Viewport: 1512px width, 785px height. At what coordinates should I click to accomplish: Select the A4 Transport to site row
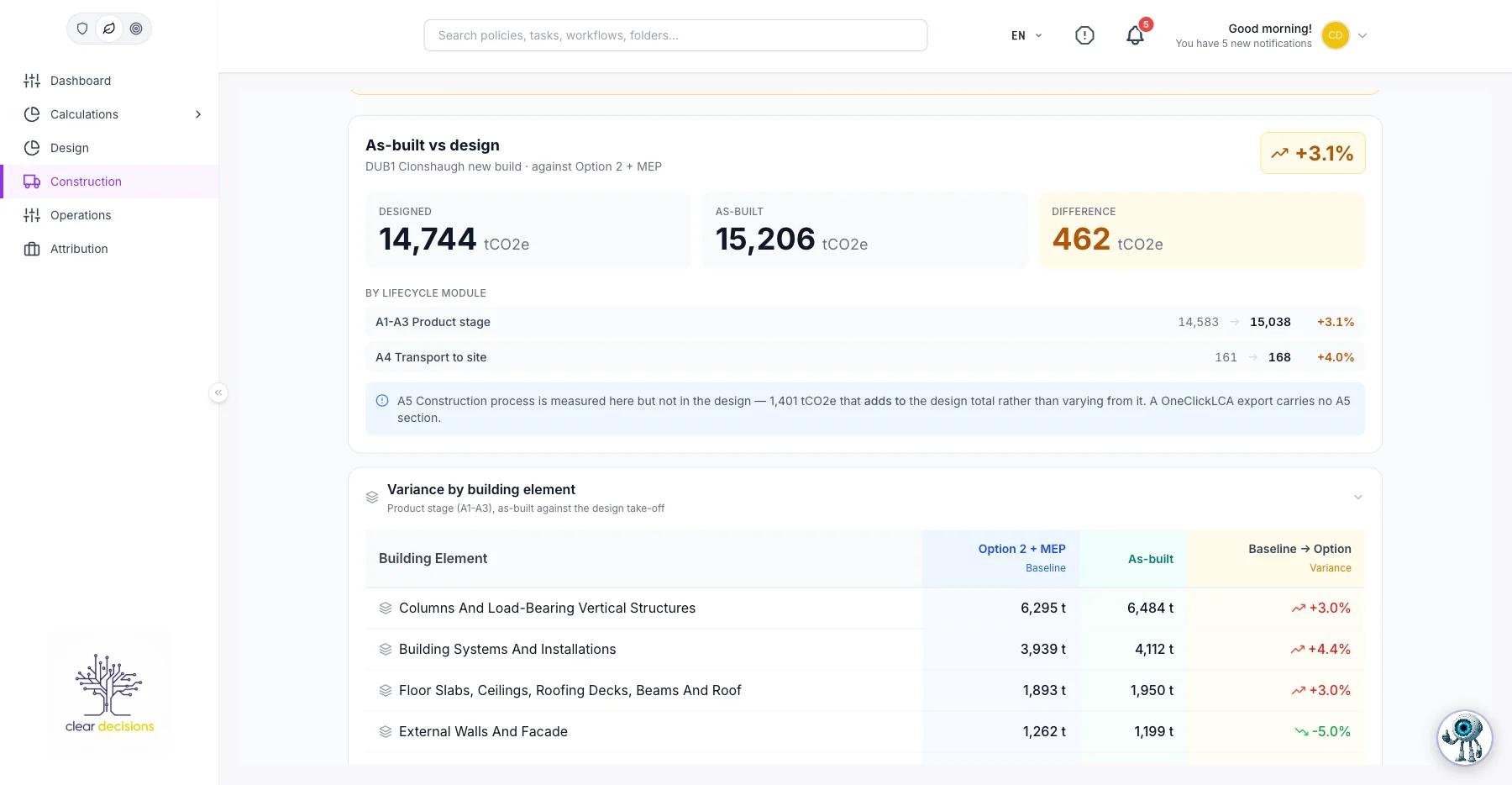pyautogui.click(x=865, y=357)
